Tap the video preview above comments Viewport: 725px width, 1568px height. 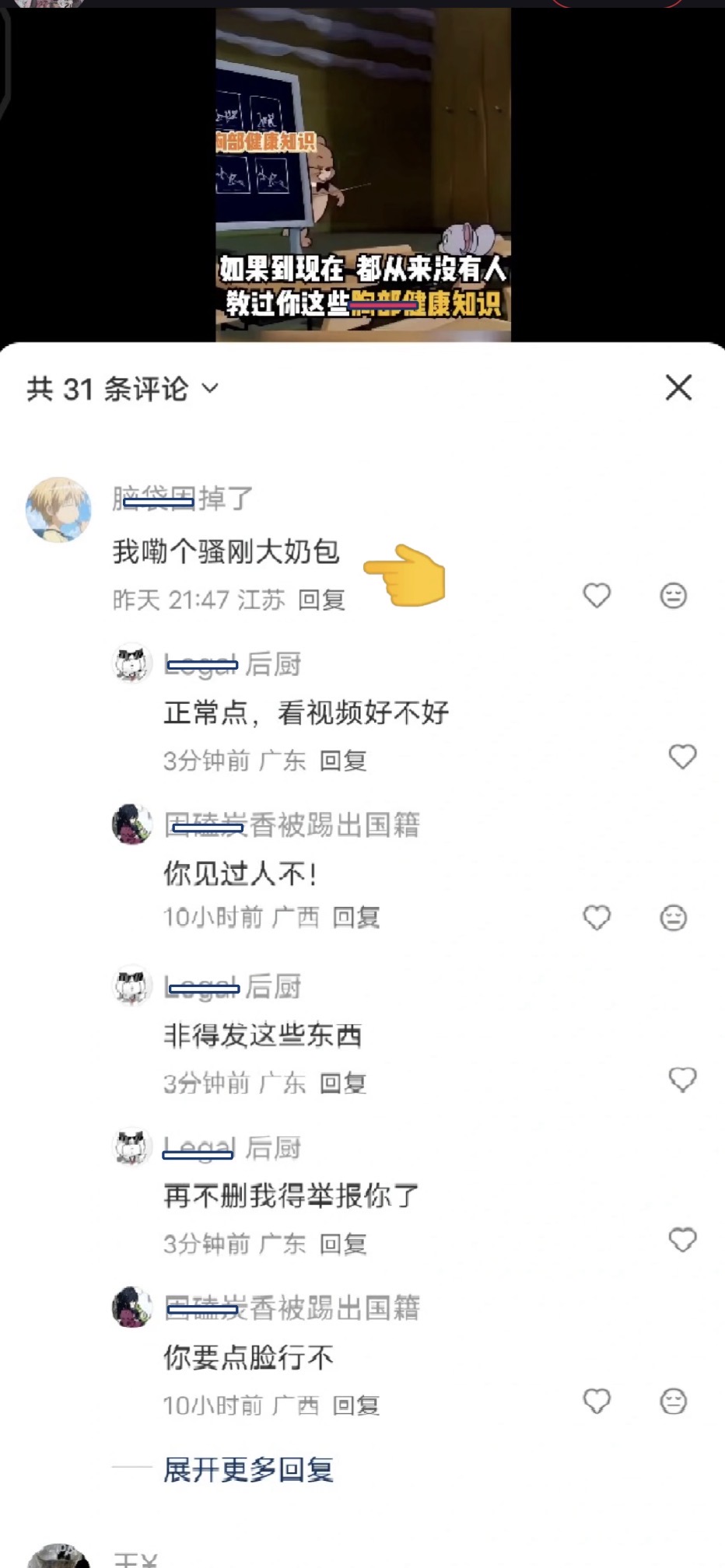pyautogui.click(x=363, y=175)
